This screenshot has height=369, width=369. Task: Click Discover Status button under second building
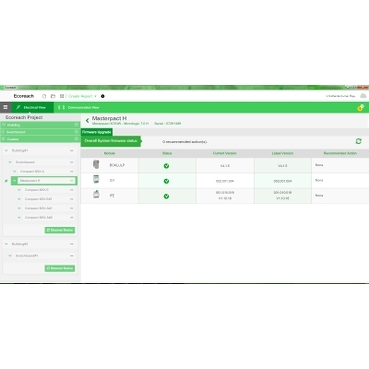pyautogui.click(x=60, y=268)
